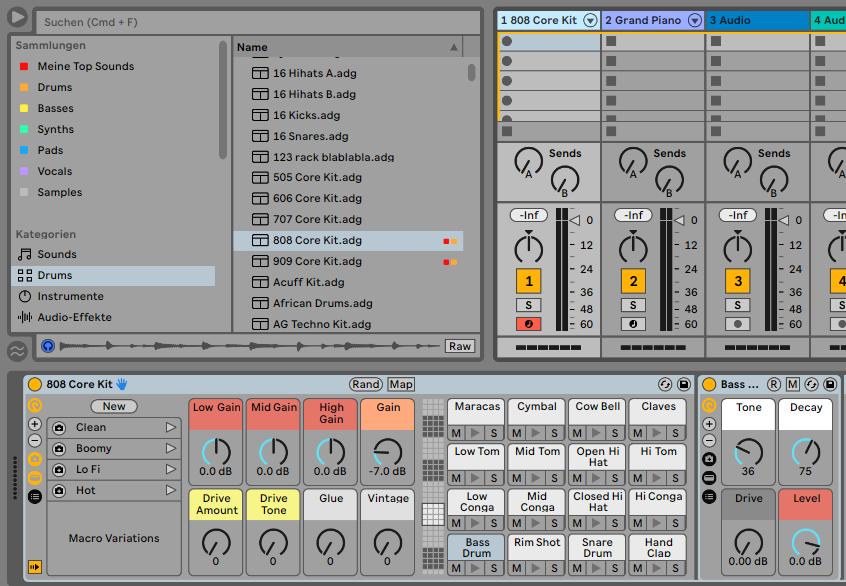Click the New macro variation button
This screenshot has width=846, height=586.
point(113,406)
